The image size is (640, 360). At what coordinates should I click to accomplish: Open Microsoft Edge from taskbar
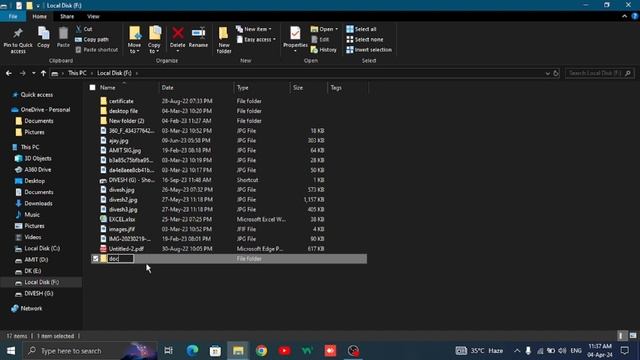click(192, 351)
